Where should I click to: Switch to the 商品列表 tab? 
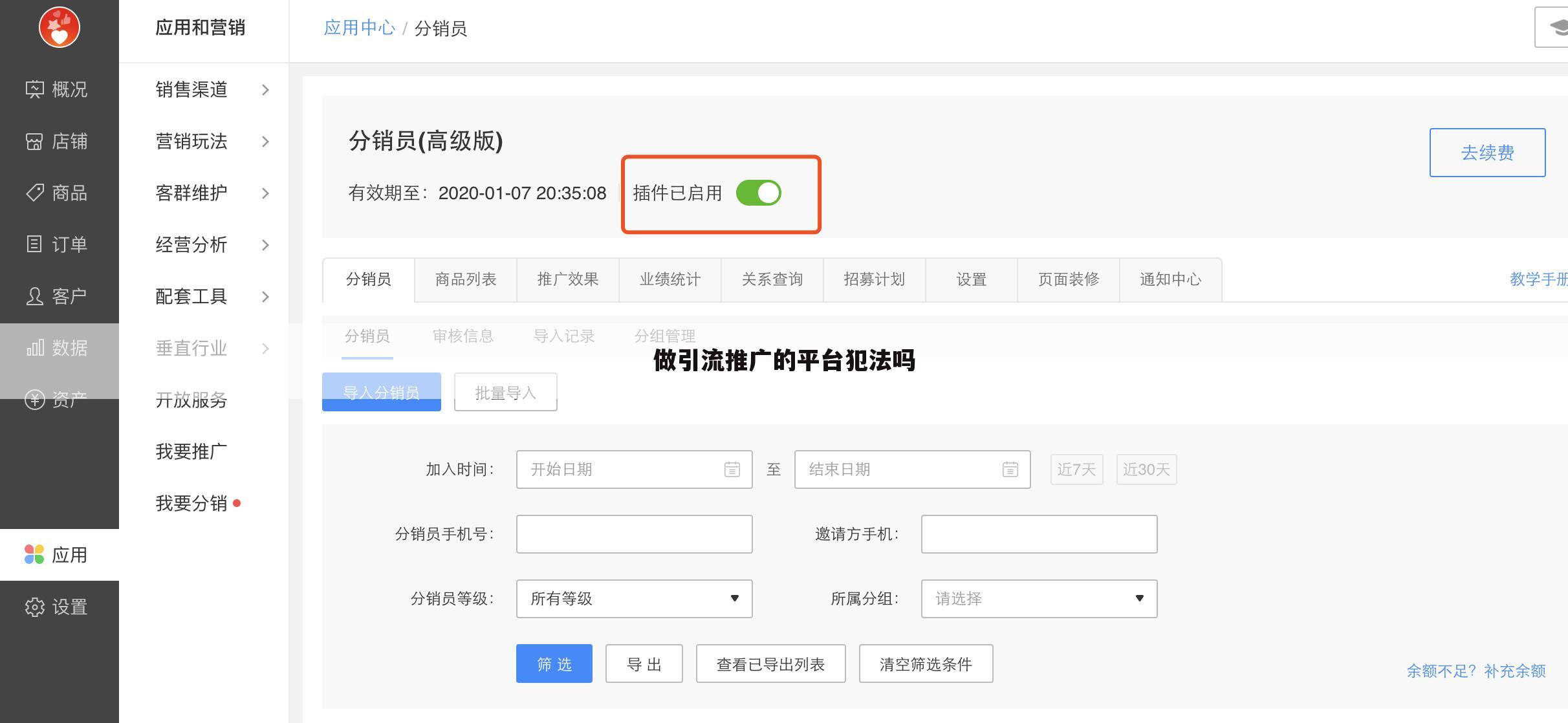pos(465,279)
